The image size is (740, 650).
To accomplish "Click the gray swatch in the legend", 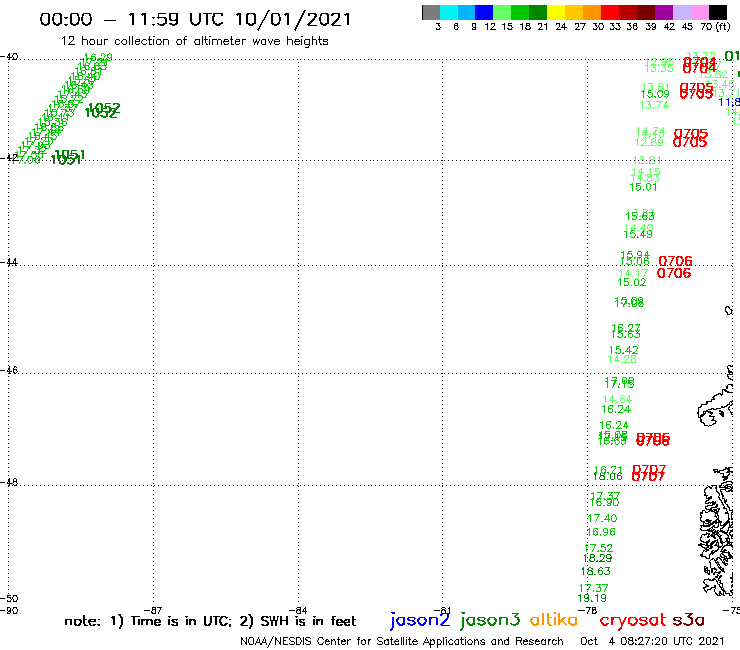I will coord(431,12).
